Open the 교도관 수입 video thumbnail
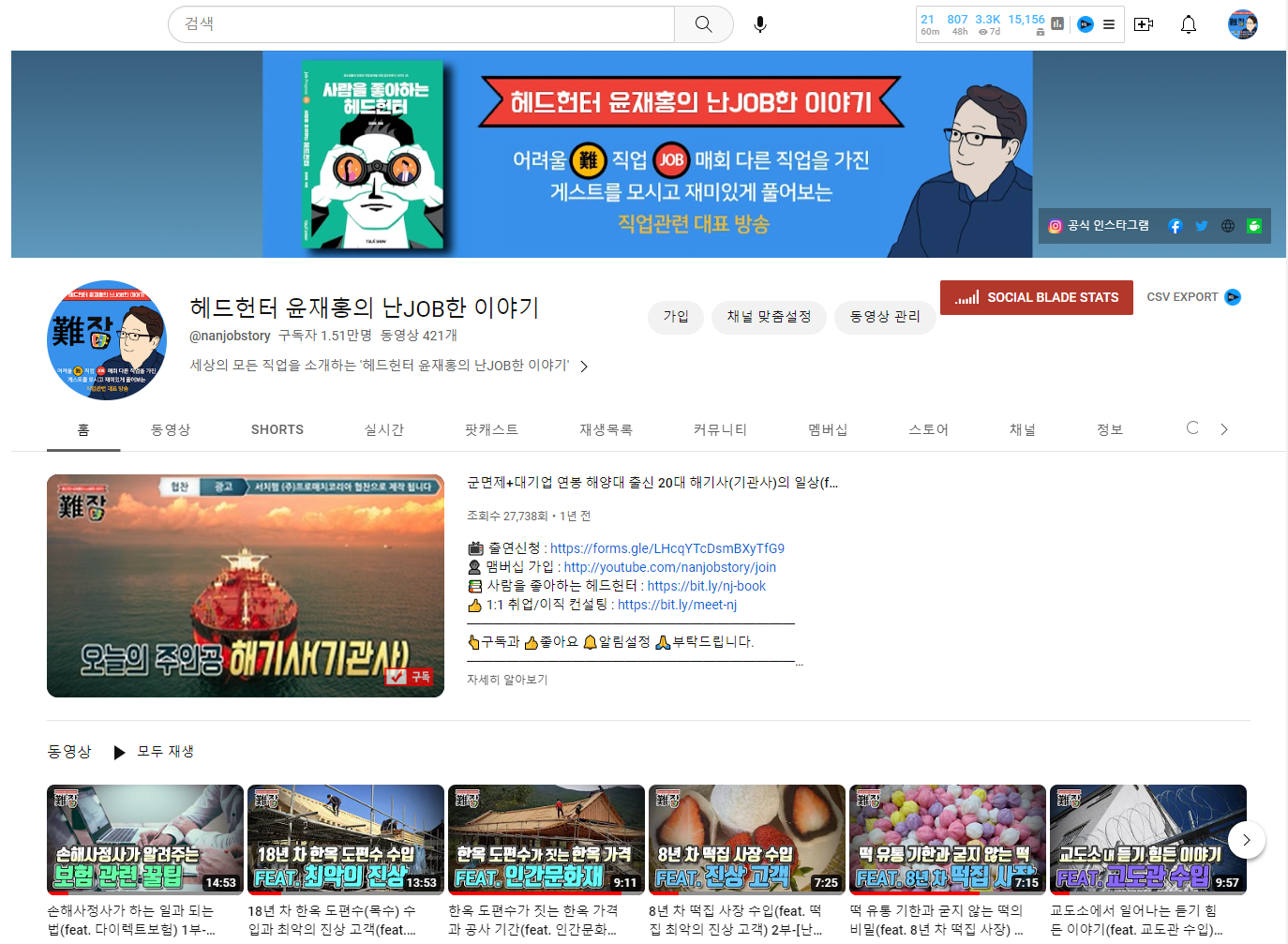1288x944 pixels. point(1148,840)
